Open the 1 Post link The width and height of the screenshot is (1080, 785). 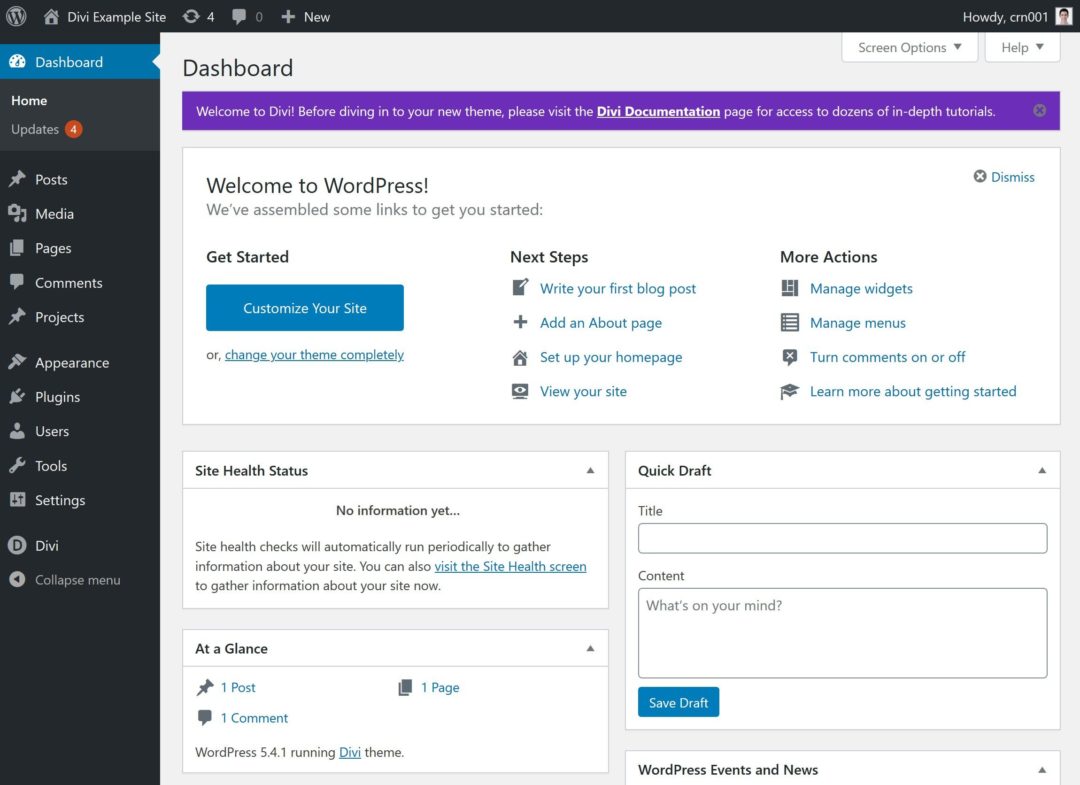(x=238, y=687)
